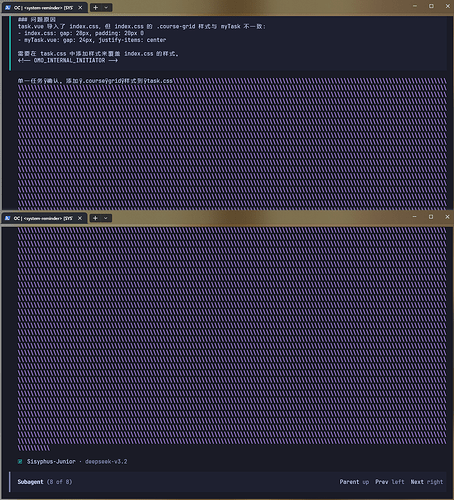The image size is (454, 500).
Task: Open a new tab in the top terminal window
Action: pyautogui.click(x=96, y=7)
